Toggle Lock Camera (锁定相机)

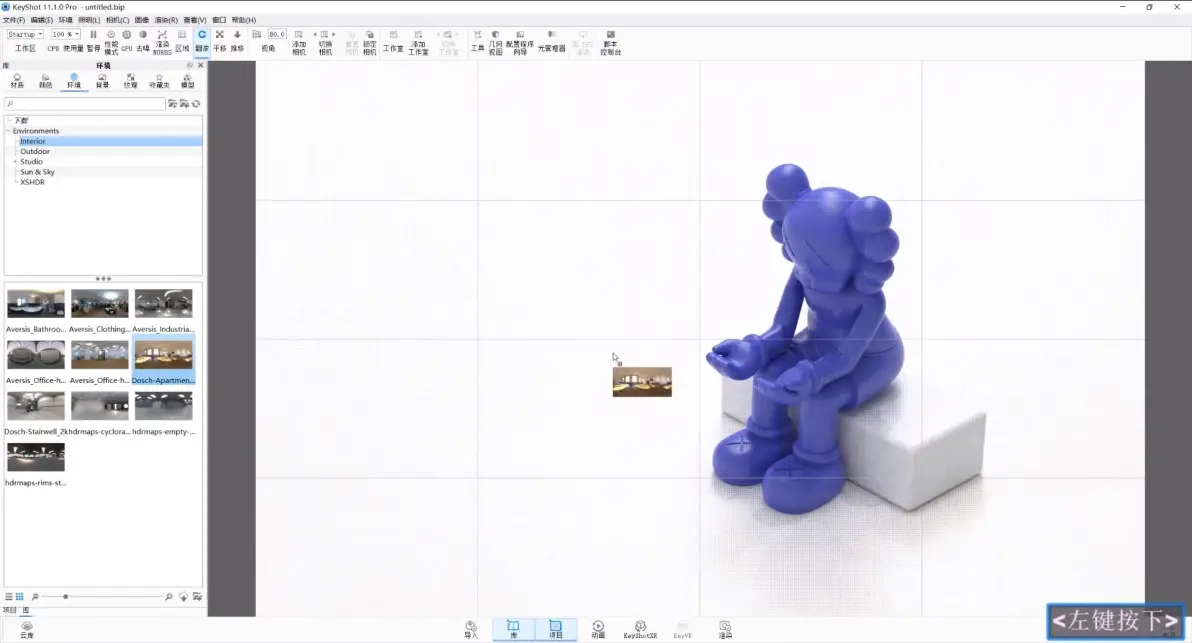[x=369, y=42]
